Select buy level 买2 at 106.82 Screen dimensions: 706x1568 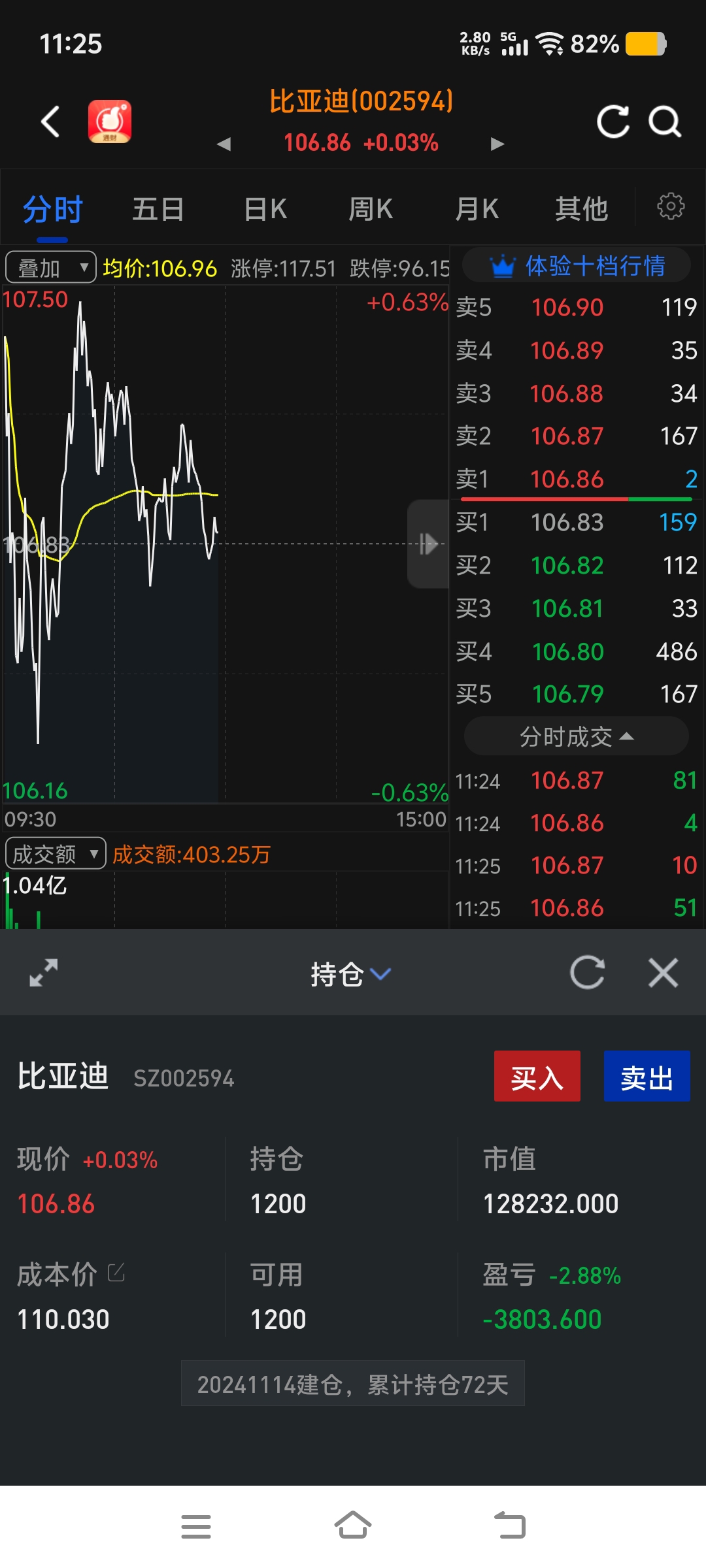pyautogui.click(x=577, y=565)
